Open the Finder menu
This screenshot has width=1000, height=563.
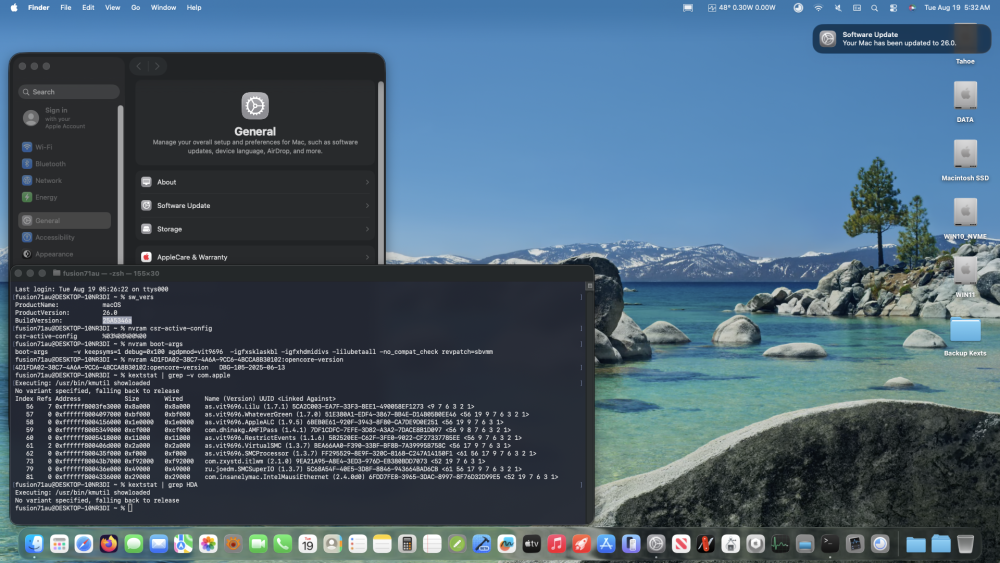(38, 8)
